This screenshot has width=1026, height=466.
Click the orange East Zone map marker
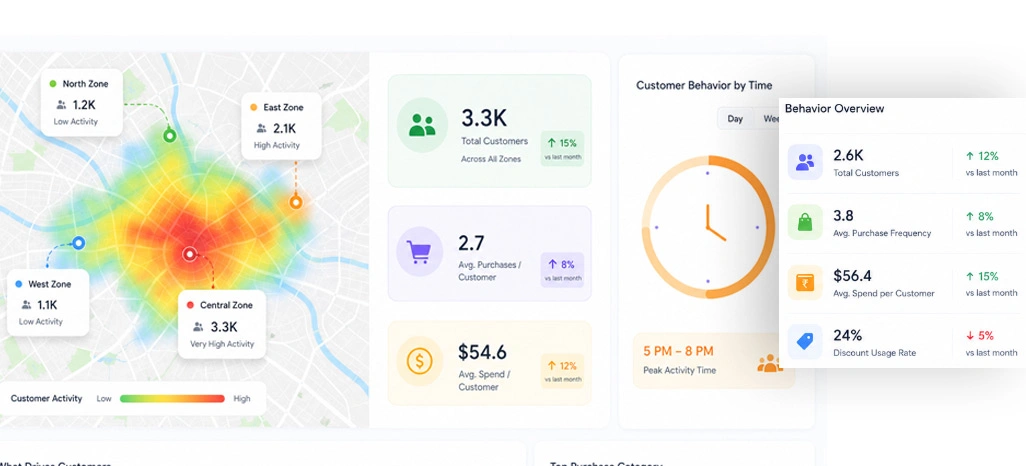click(x=296, y=202)
